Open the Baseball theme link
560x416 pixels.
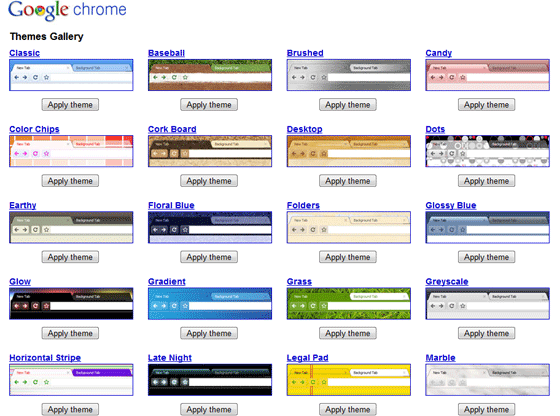166,53
